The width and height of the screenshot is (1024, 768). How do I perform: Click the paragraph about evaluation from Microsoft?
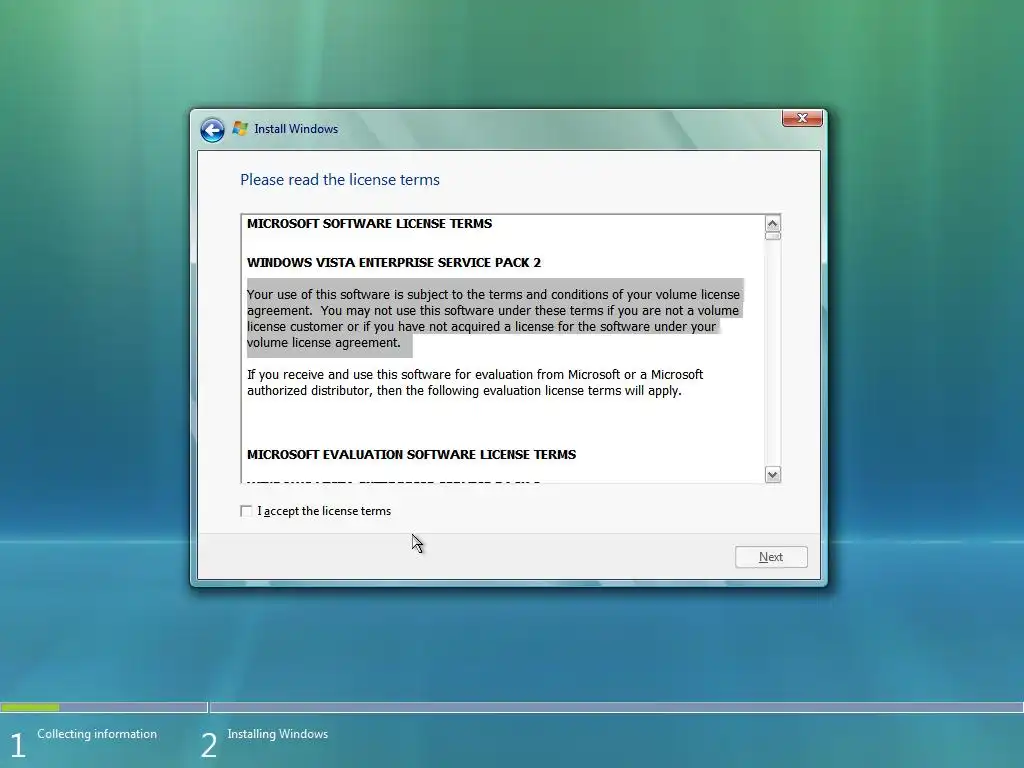click(x=475, y=383)
